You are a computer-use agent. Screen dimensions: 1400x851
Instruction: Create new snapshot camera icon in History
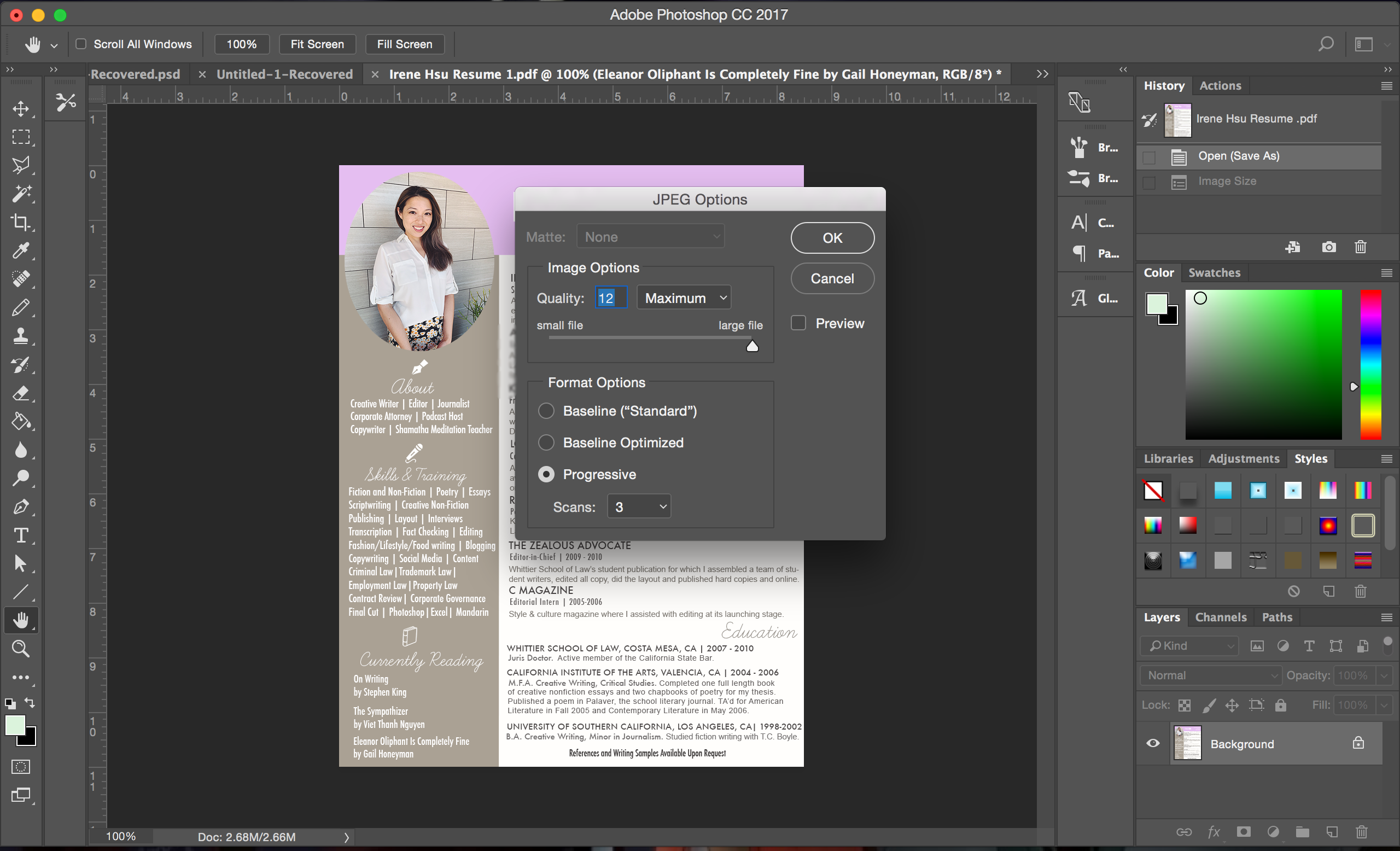pos(1328,247)
